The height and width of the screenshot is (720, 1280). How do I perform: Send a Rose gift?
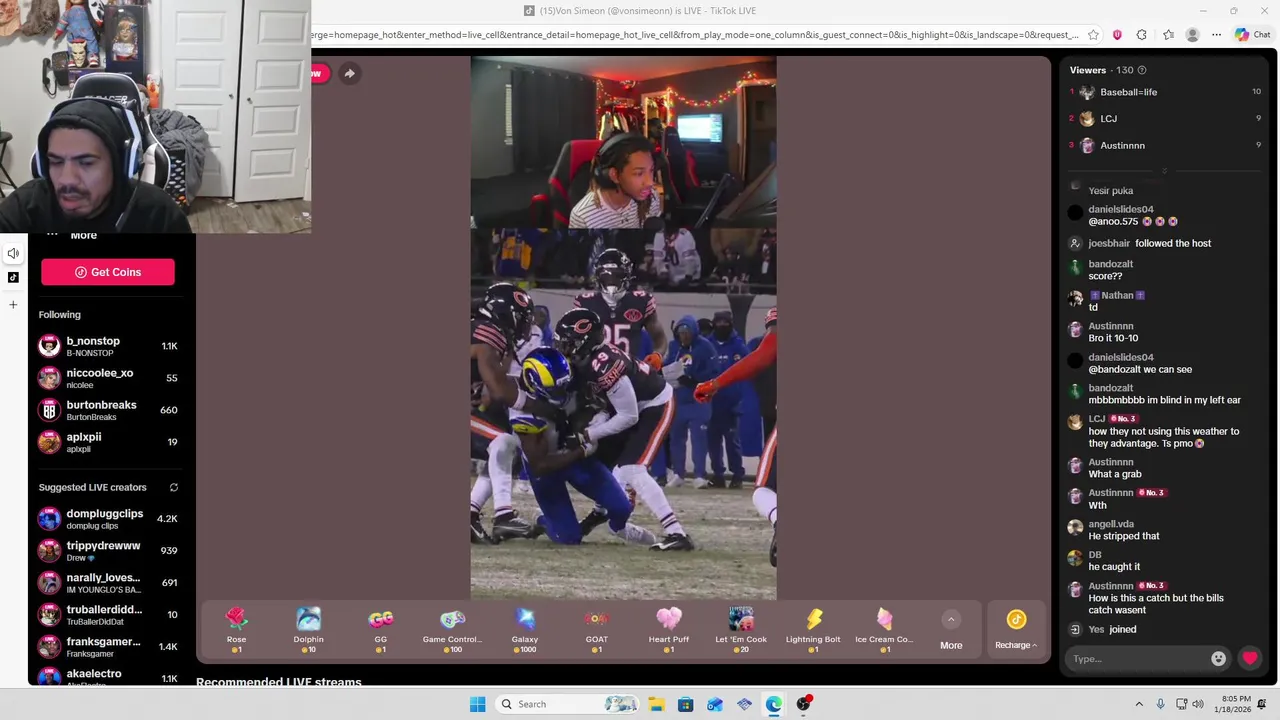[x=236, y=630]
